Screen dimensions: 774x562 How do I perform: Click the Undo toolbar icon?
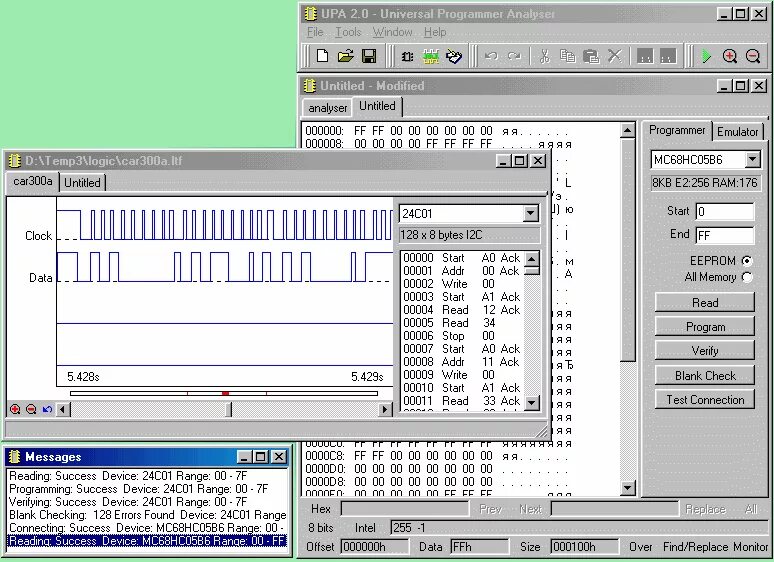(x=491, y=56)
